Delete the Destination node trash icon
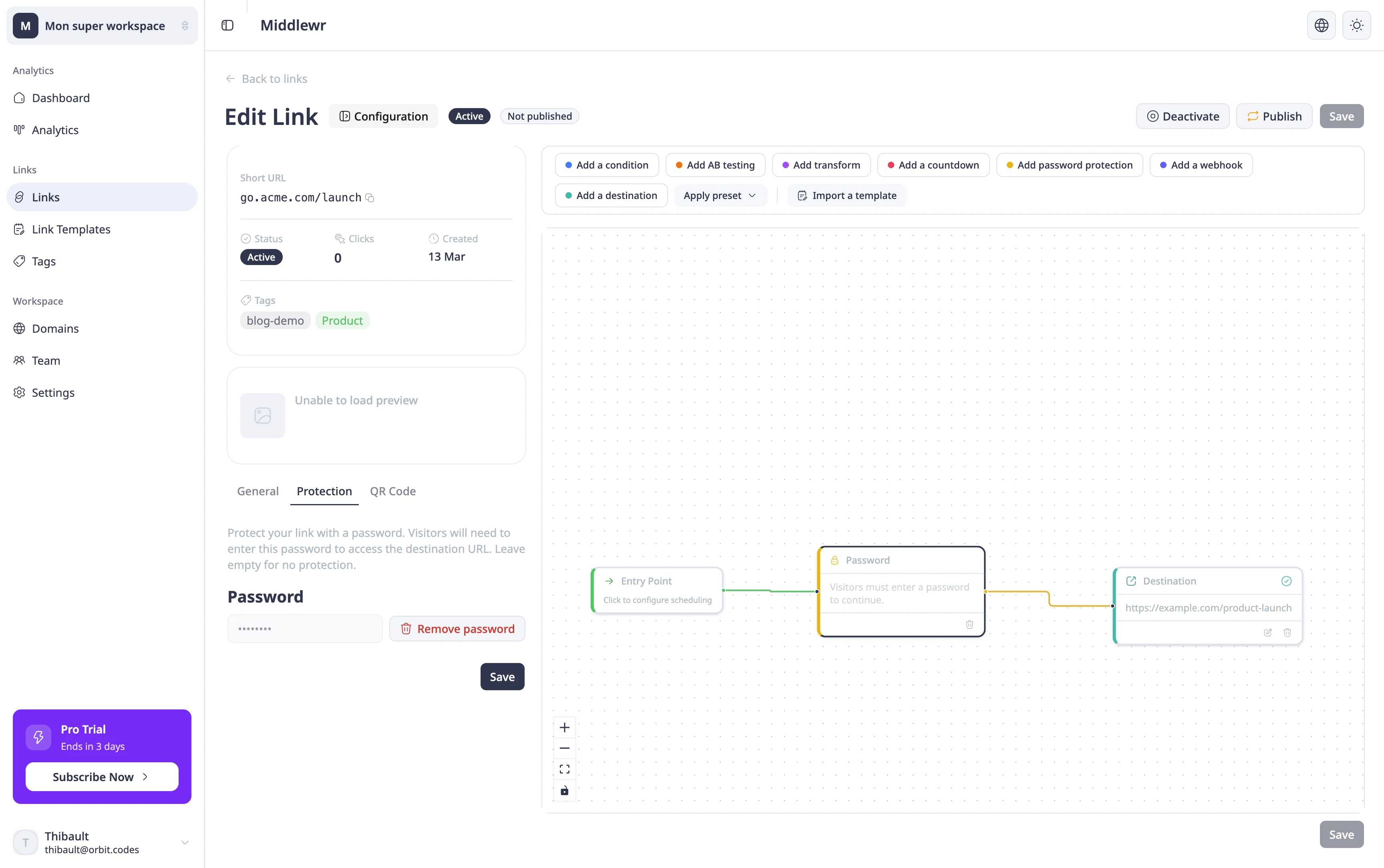Viewport: 1384px width, 868px height. point(1287,633)
